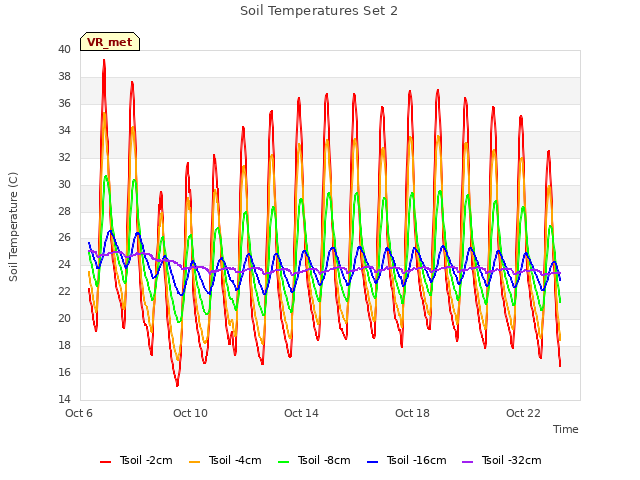Image resolution: width=640 pixels, height=480 pixels.
Task: Click the red Tsoil -2cm legend swatch
Action: (x=105, y=462)
